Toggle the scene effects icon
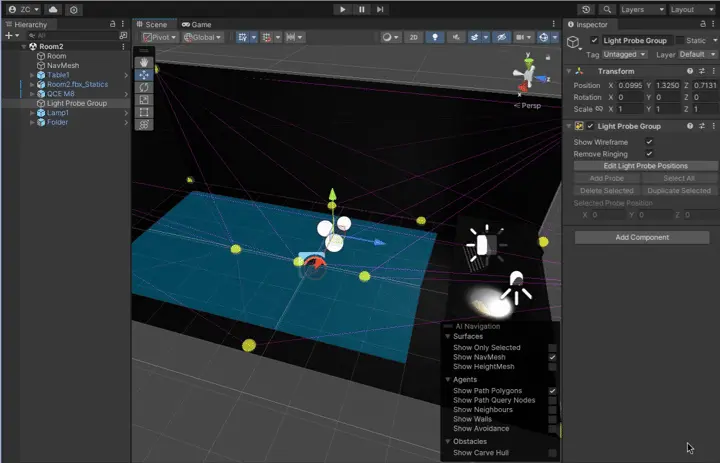720x463 pixels. click(x=474, y=37)
